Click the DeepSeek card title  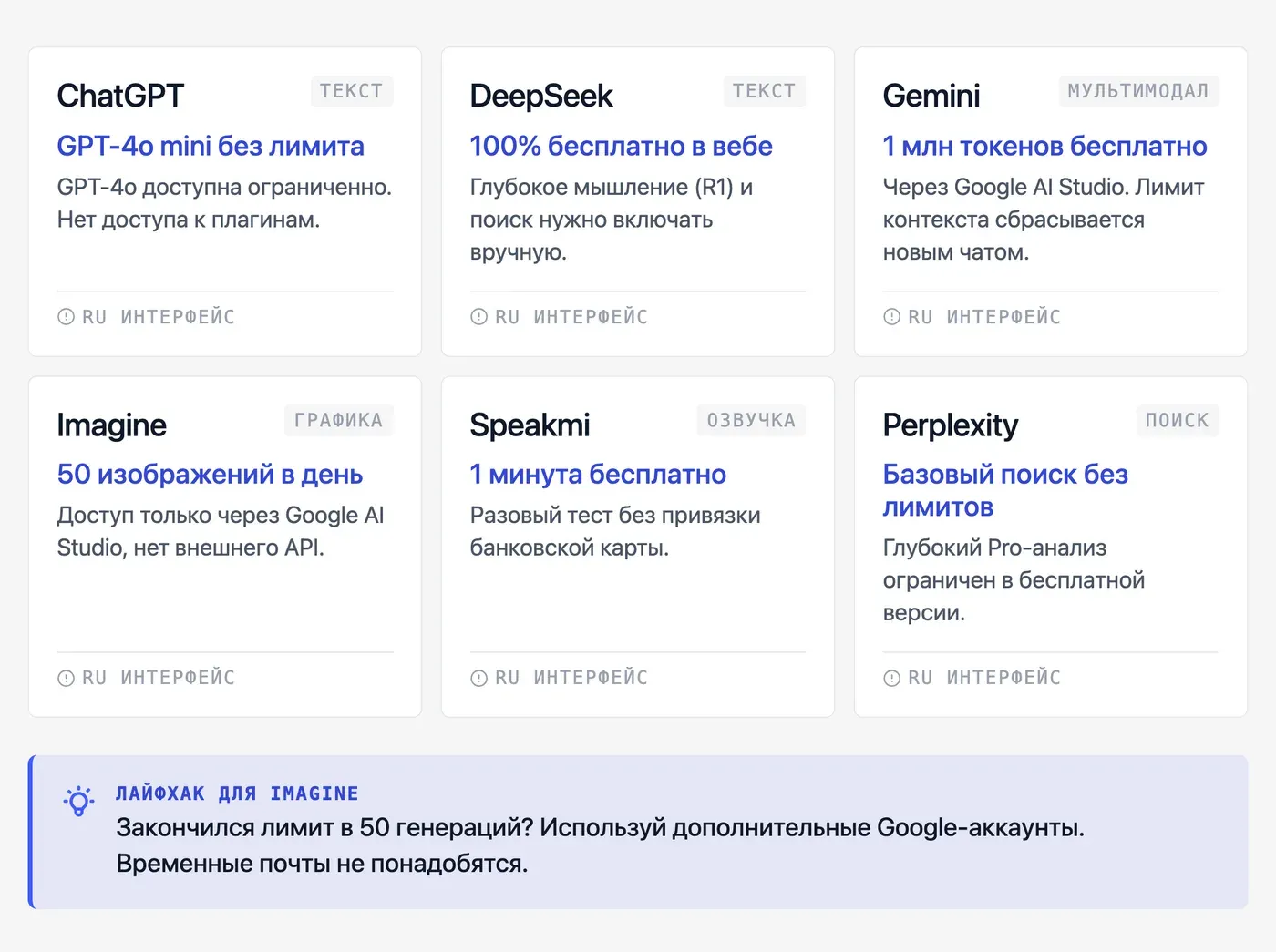(541, 96)
